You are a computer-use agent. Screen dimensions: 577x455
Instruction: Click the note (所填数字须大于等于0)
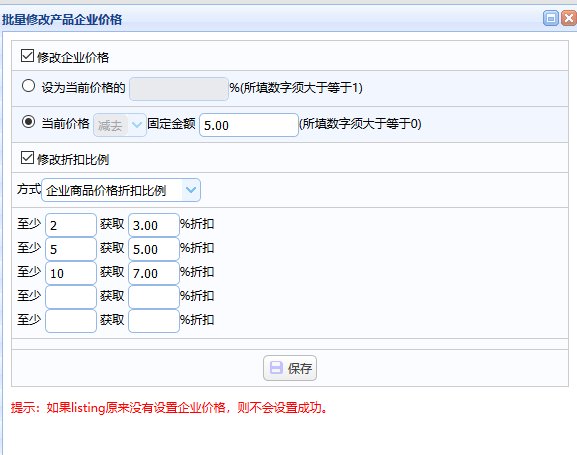point(360,123)
